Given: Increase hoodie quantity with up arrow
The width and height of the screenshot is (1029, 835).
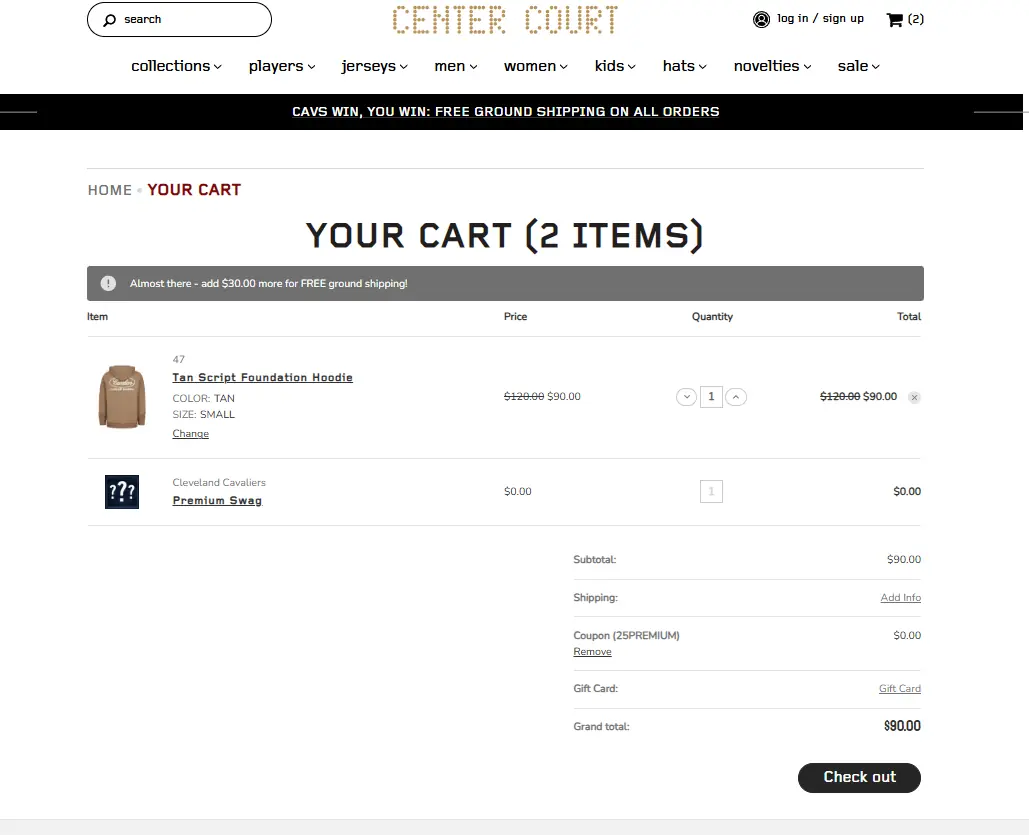Looking at the screenshot, I should coord(736,397).
